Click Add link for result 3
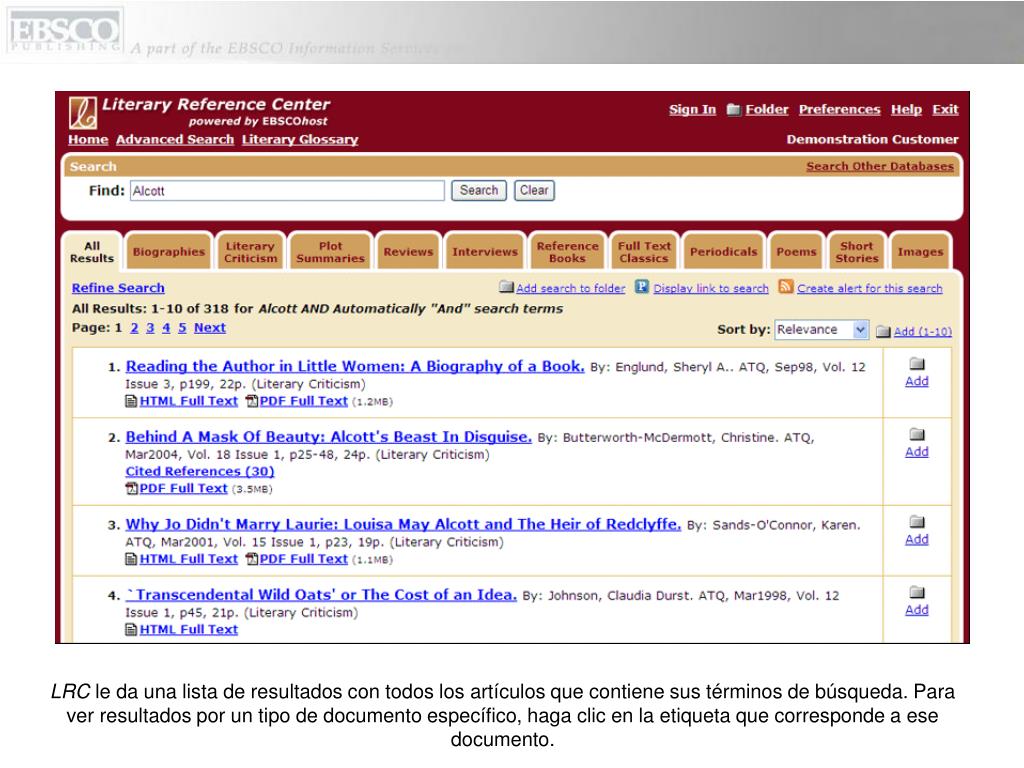This screenshot has height=768, width=1024. coord(917,539)
